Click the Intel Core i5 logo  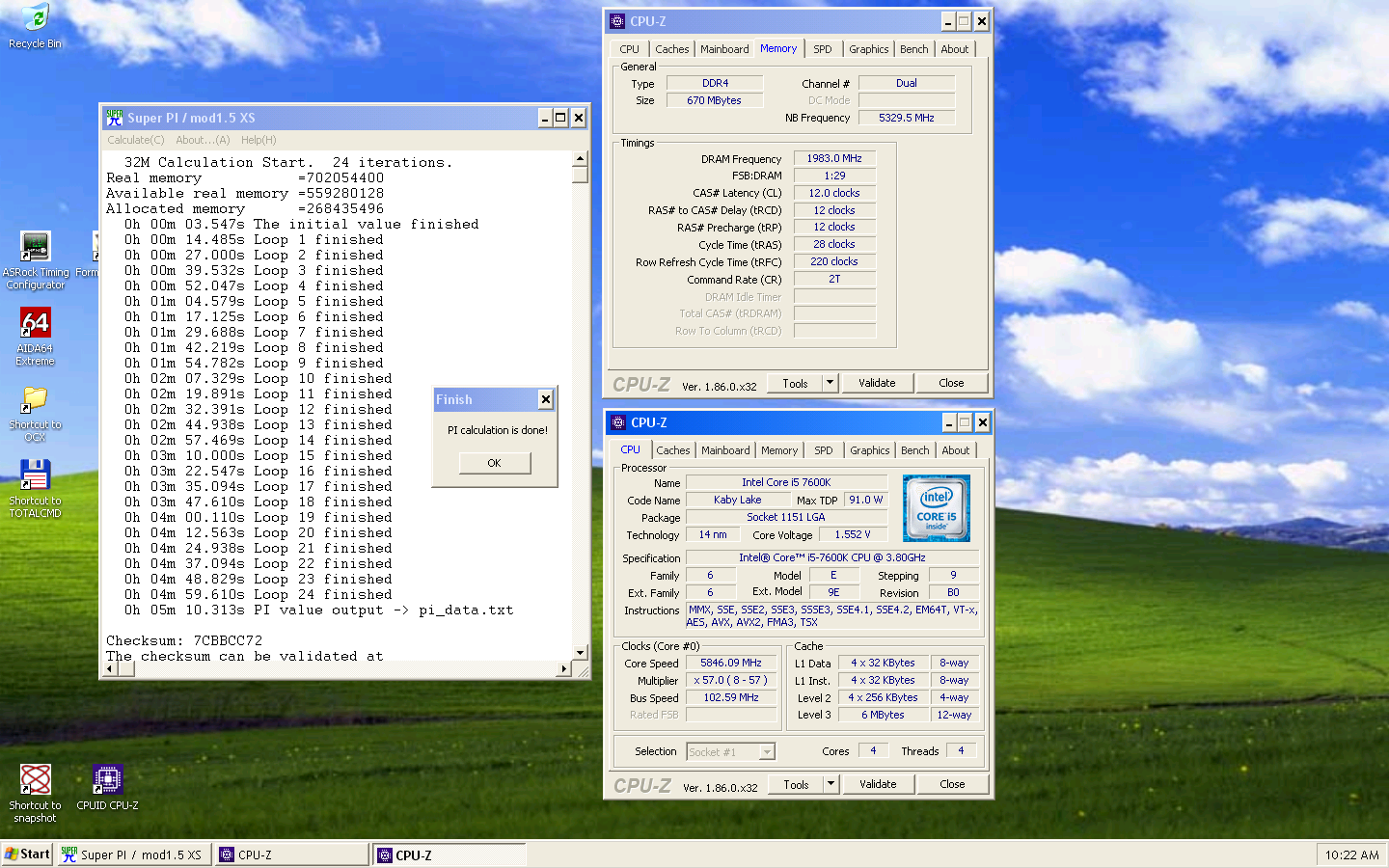[936, 508]
